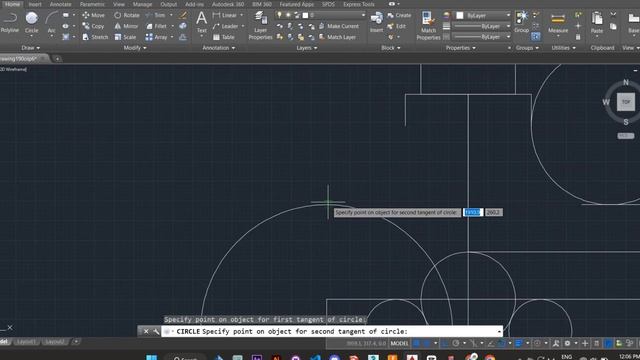Click the Edit block button

point(396,26)
